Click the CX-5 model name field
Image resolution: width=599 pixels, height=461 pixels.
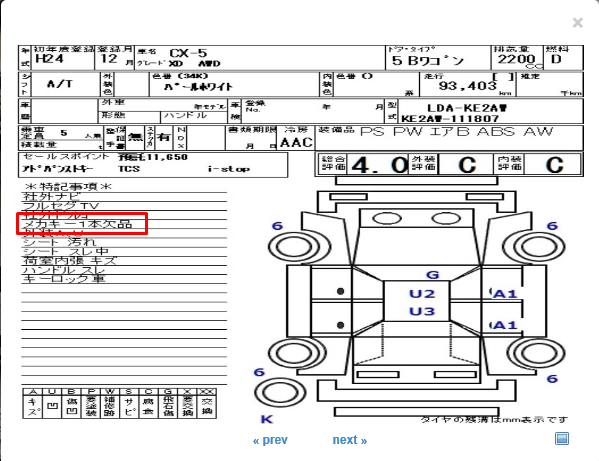(260, 58)
